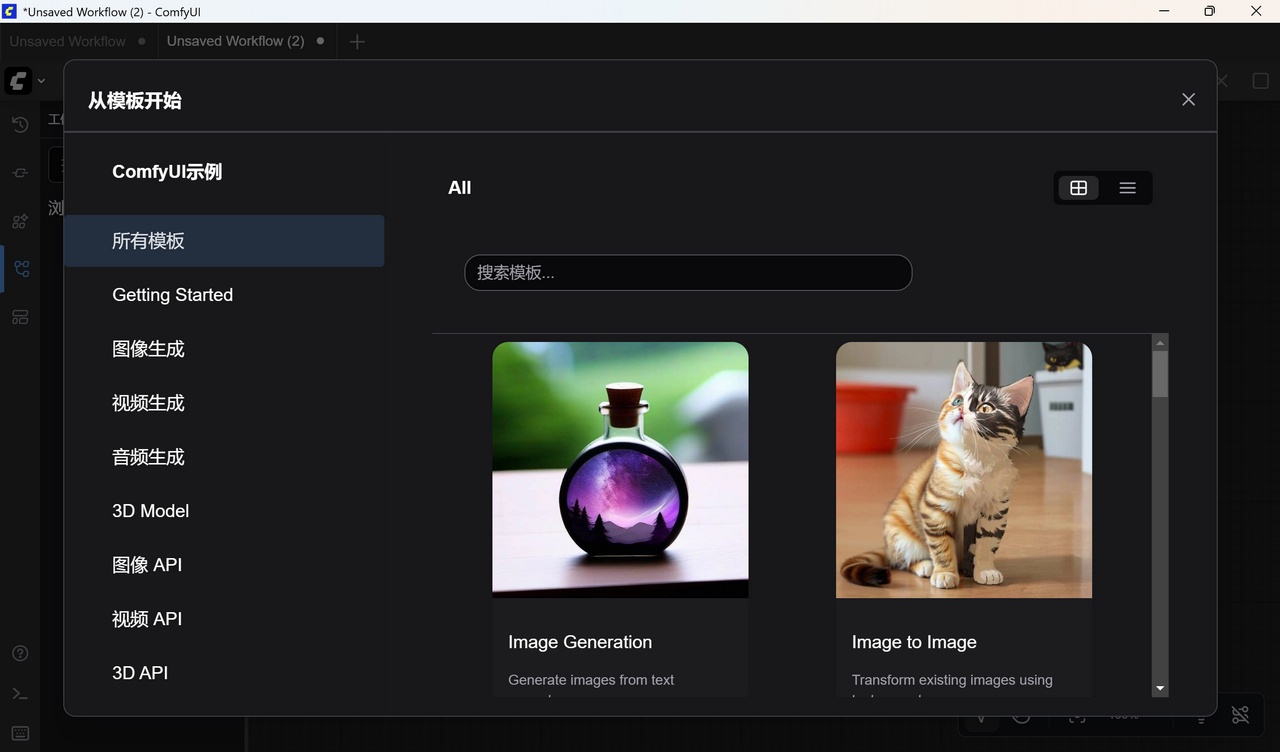View keyboard shortcuts from the sidebar
Screen dimensions: 1280x752
click(x=19, y=733)
